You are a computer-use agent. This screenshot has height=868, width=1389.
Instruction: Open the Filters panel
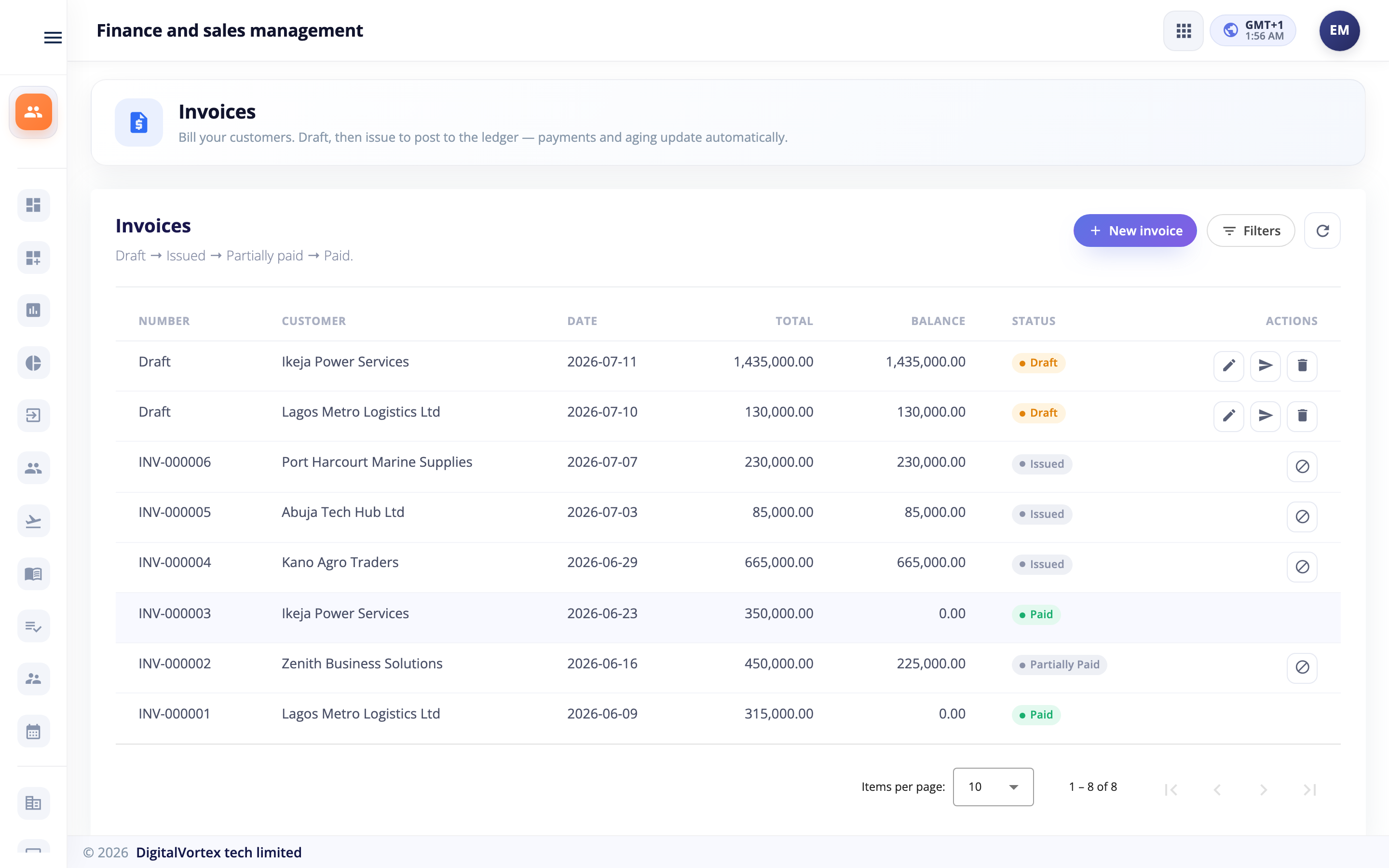click(x=1251, y=231)
